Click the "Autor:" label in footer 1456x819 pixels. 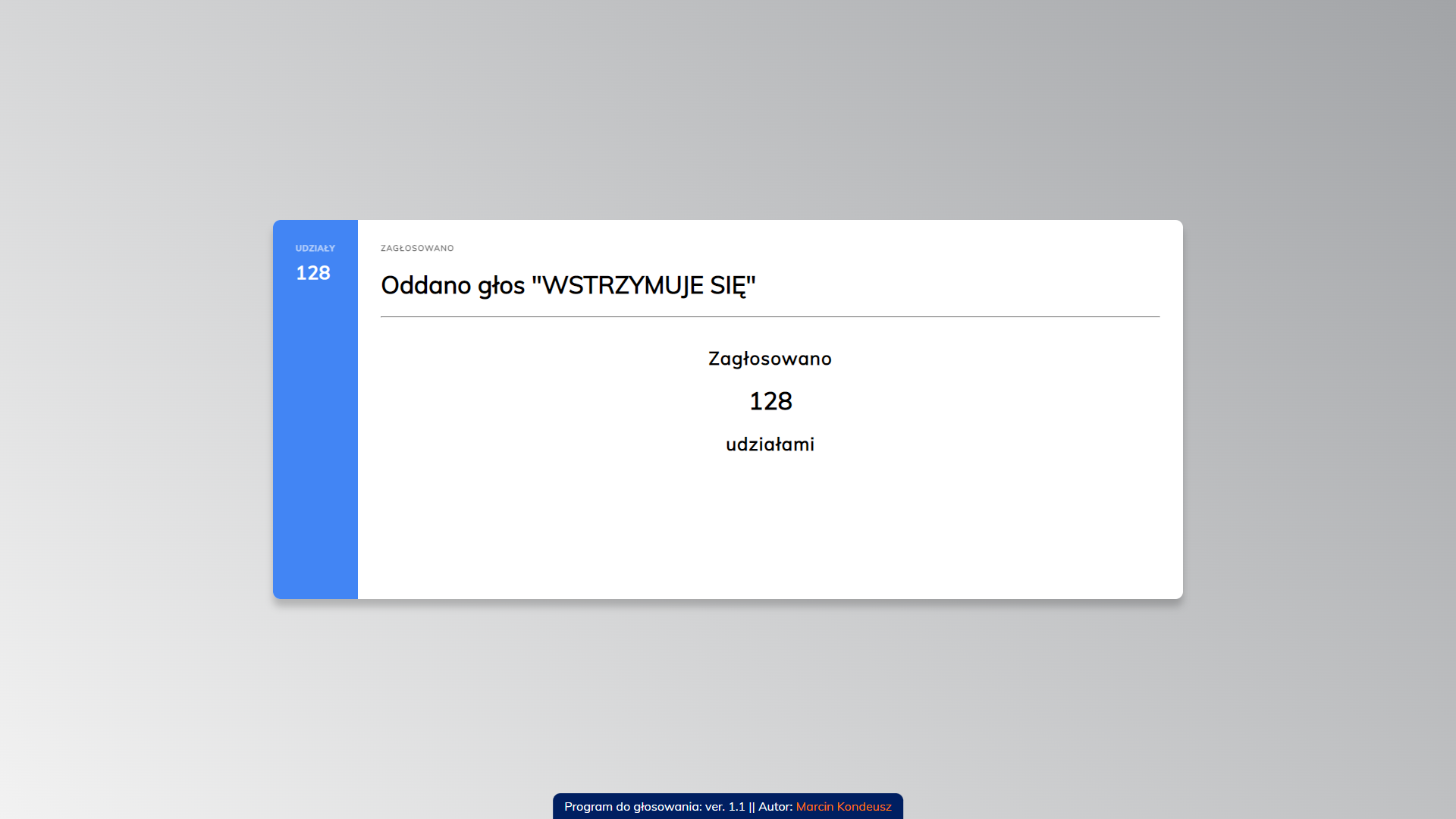[775, 807]
